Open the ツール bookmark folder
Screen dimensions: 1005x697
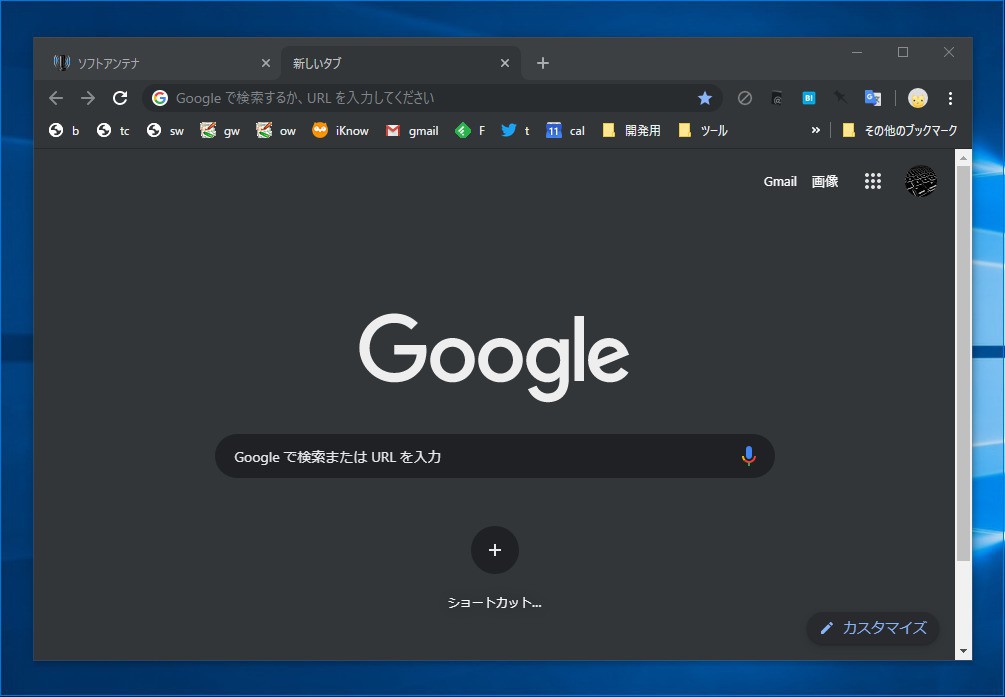703,130
